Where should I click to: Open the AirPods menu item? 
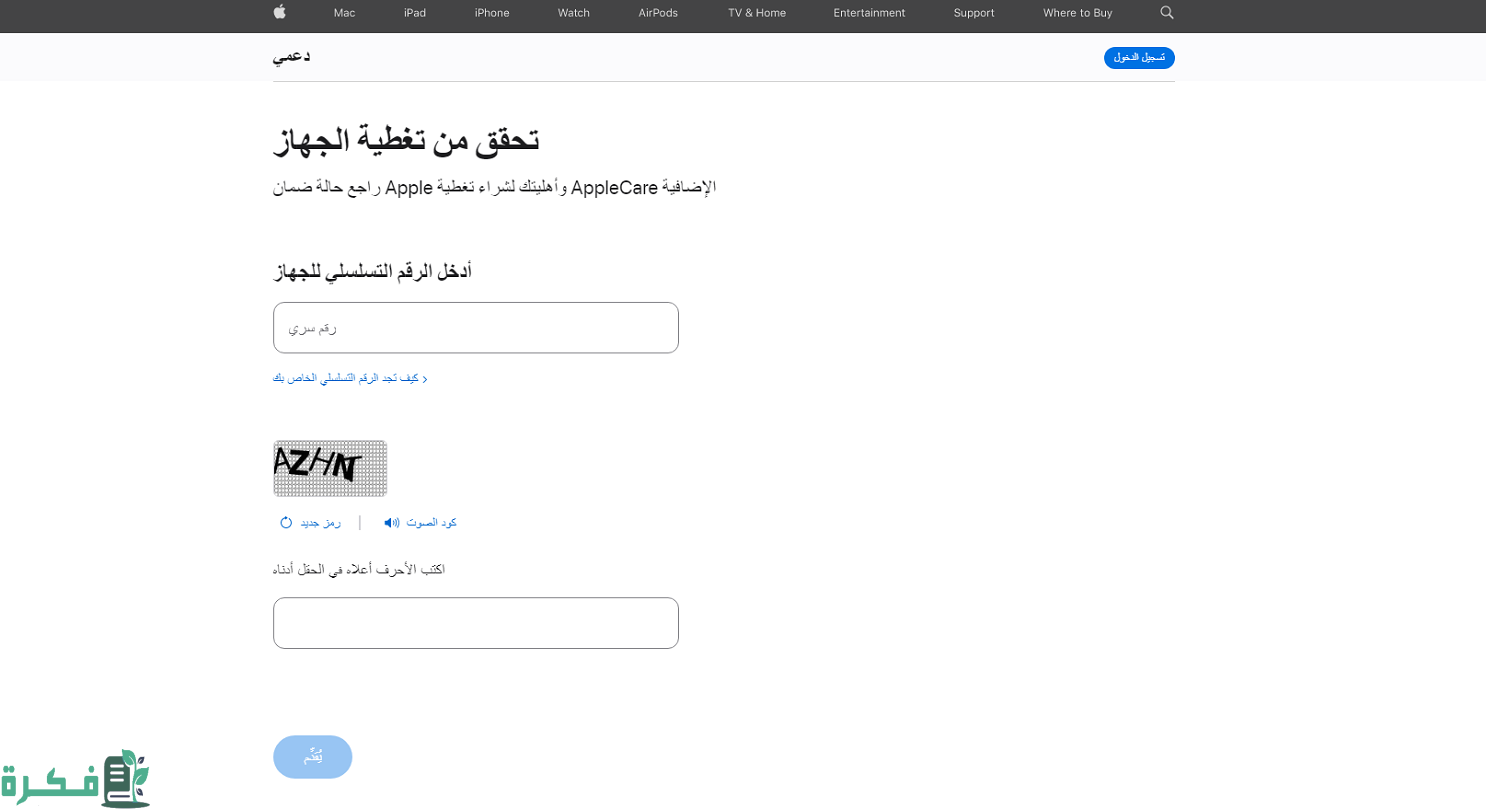[658, 13]
